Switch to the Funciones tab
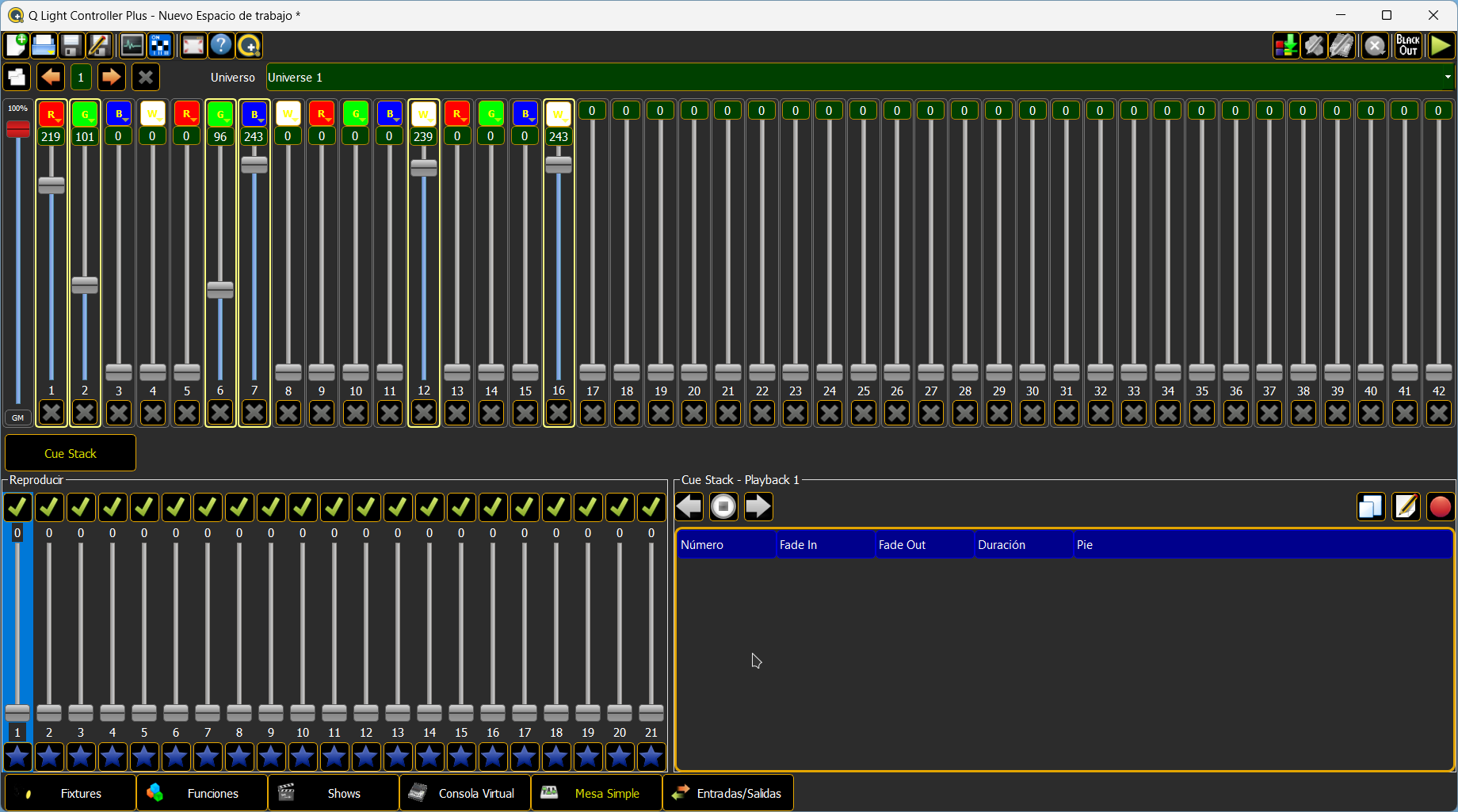The image size is (1458, 812). 202,793
